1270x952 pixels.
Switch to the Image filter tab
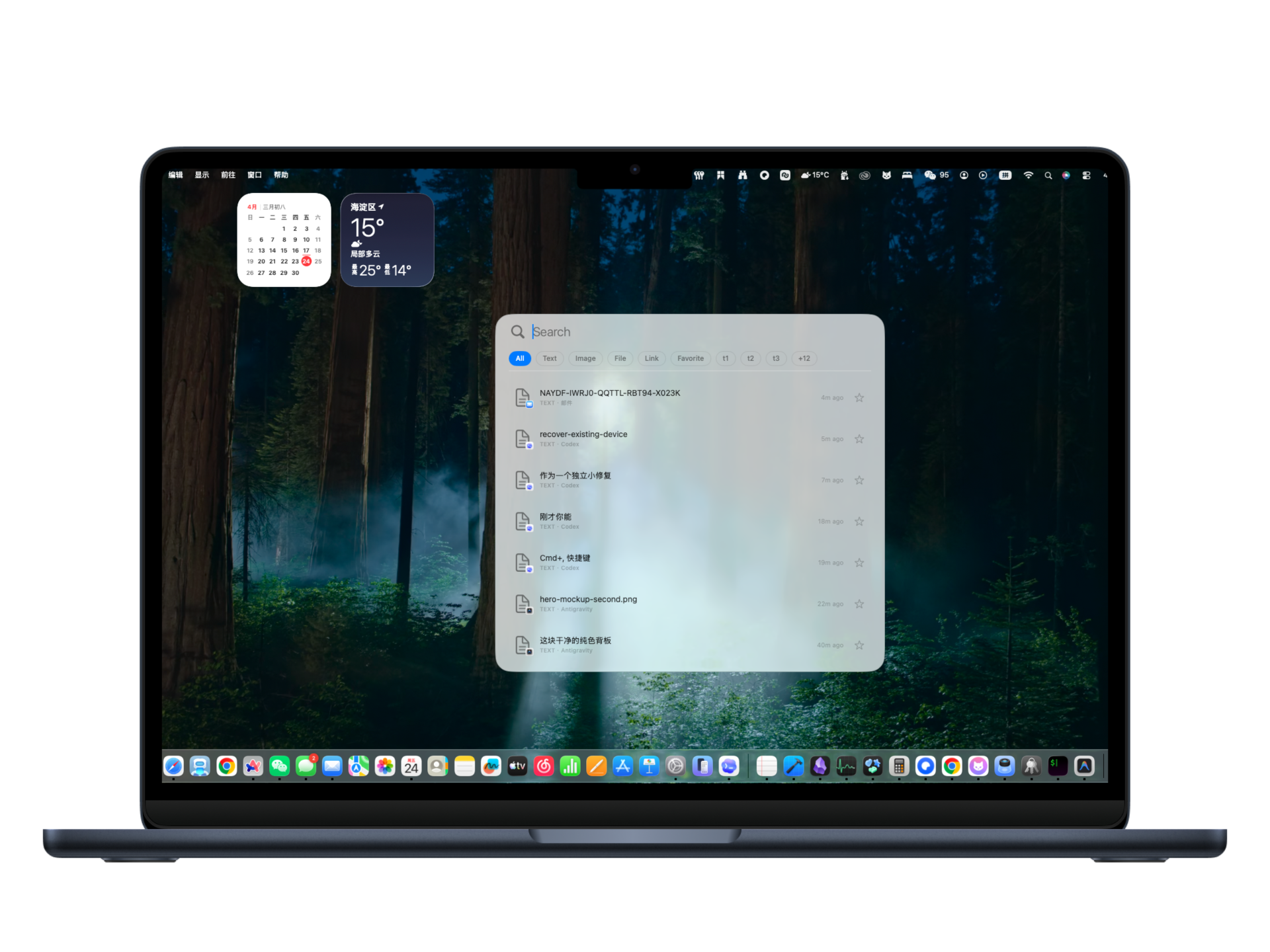coord(585,358)
